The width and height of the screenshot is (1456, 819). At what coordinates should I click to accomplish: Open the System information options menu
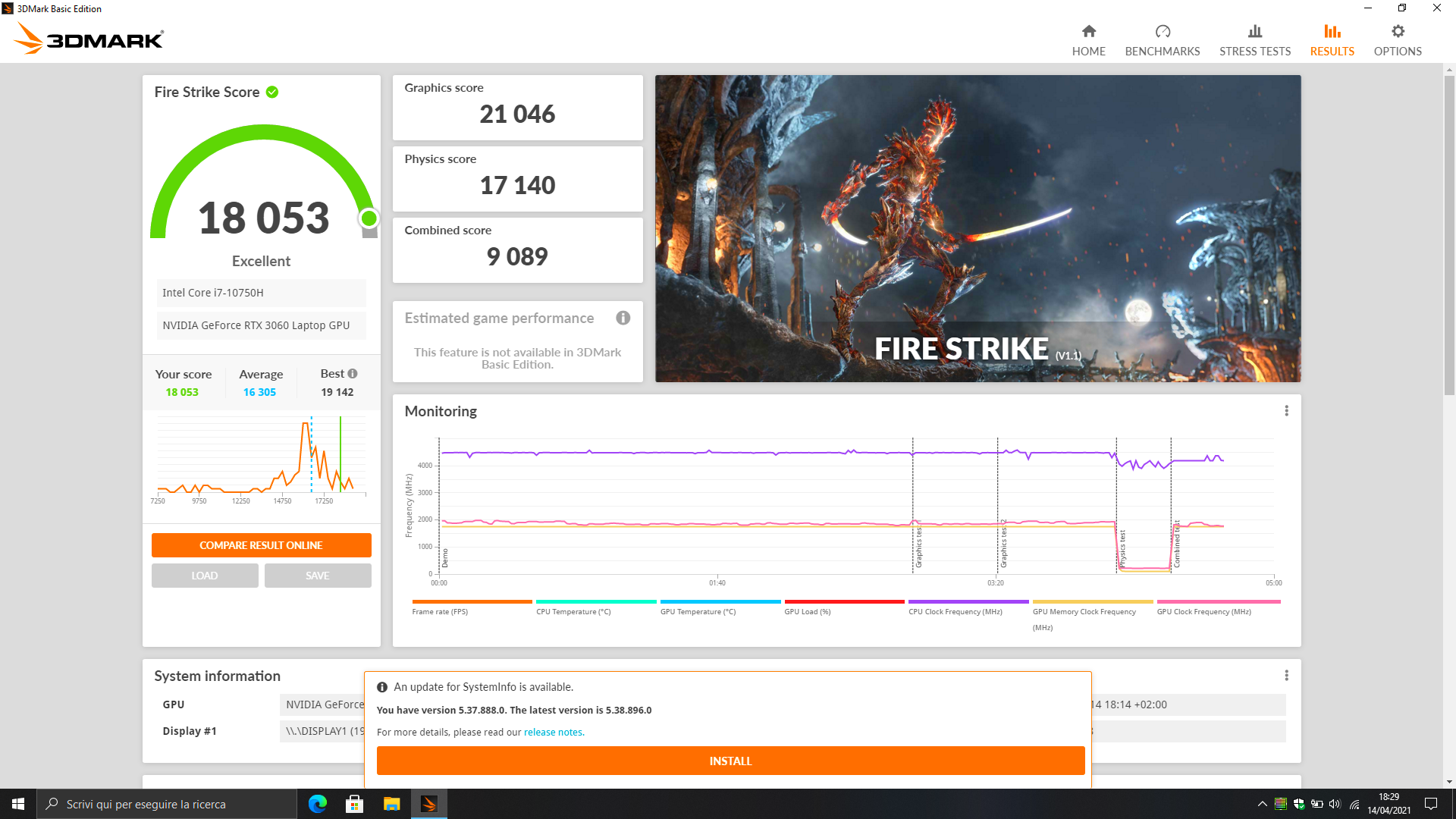click(x=1286, y=675)
